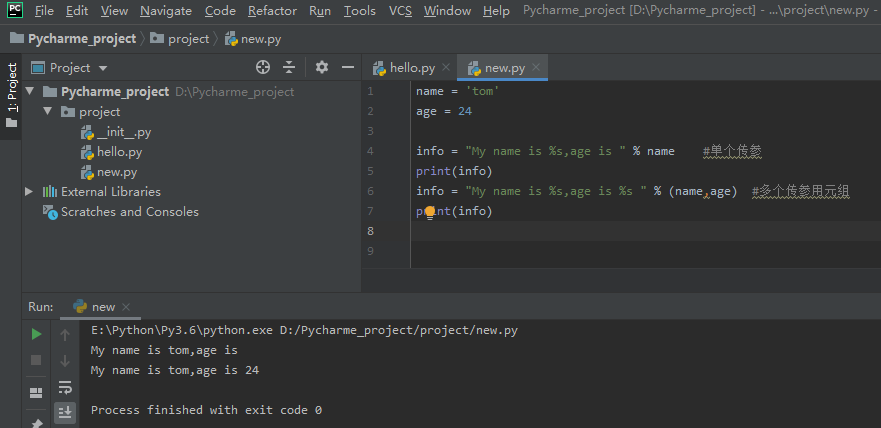The image size is (881, 428).
Task: Open the File menu
Action: (44, 11)
